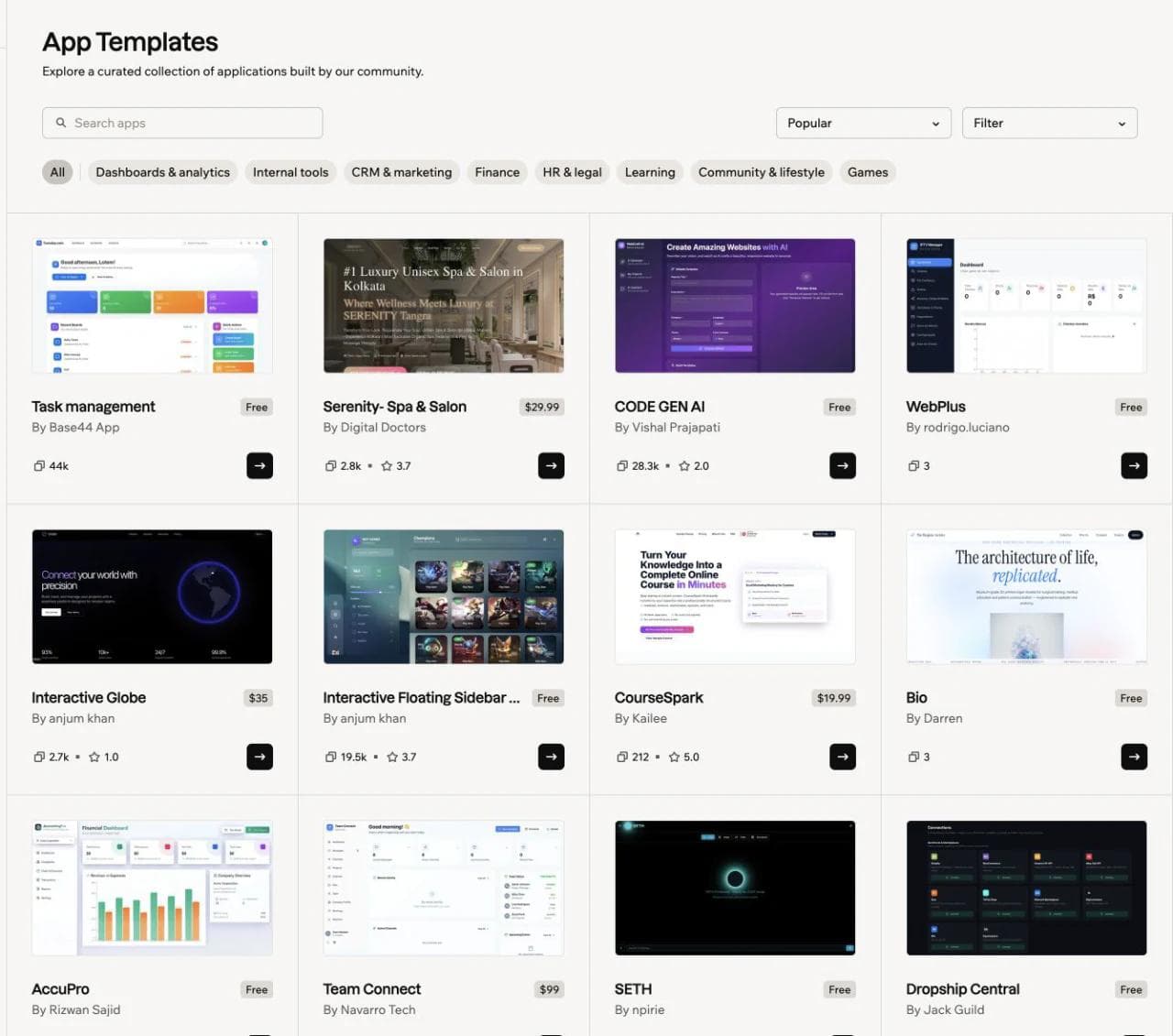The width and height of the screenshot is (1173, 1036).
Task: Select the All category tab
Action: 57,172
